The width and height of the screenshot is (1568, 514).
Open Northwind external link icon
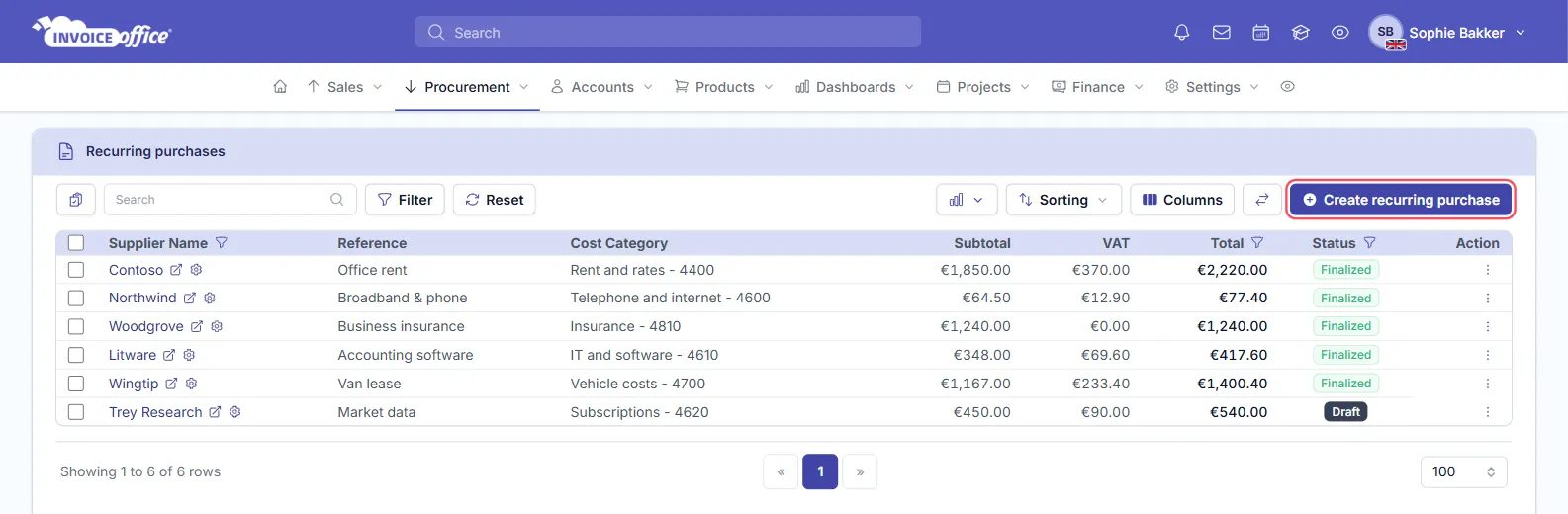click(190, 298)
